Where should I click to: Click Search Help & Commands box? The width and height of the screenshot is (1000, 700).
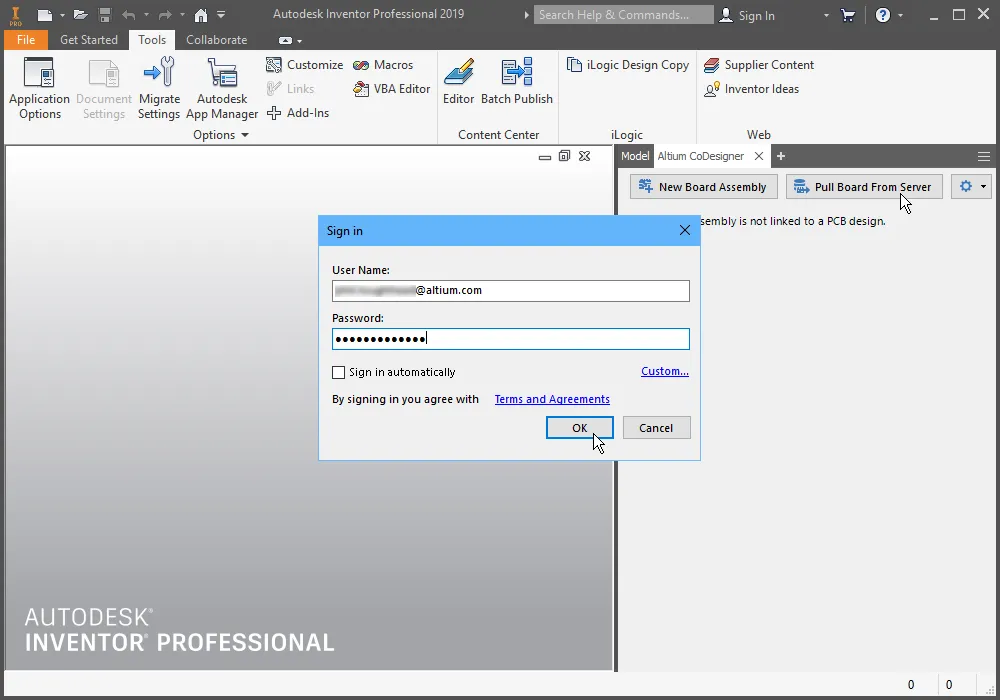click(623, 15)
